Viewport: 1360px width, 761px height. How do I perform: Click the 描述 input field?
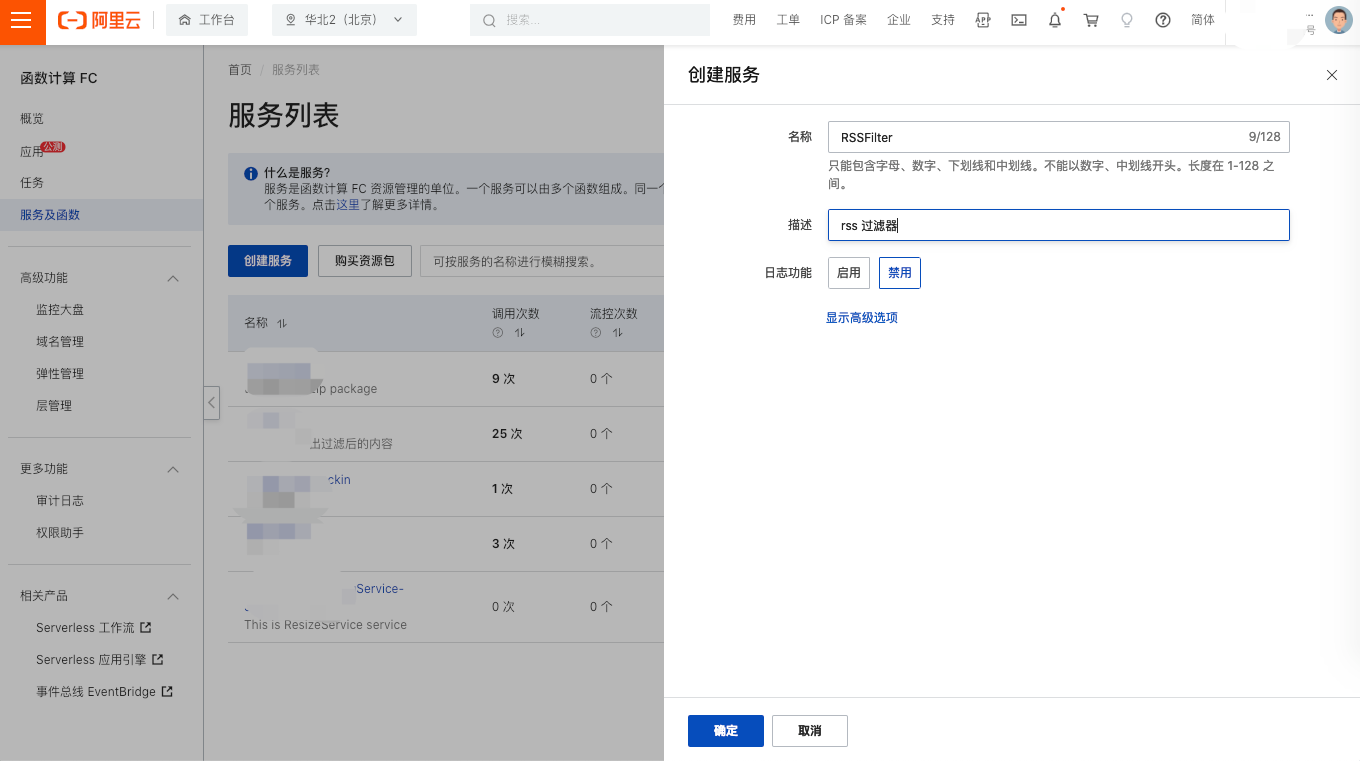(1059, 225)
